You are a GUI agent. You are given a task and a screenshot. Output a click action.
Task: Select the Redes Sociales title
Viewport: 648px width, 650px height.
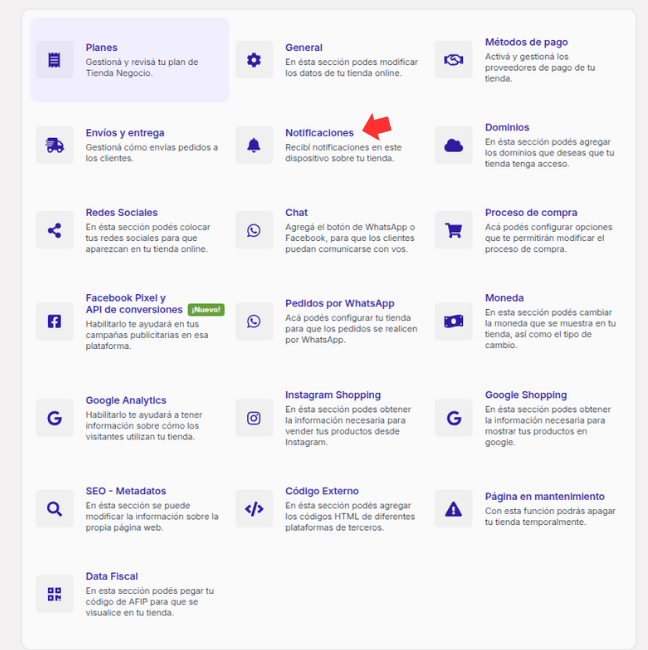[x=121, y=212]
